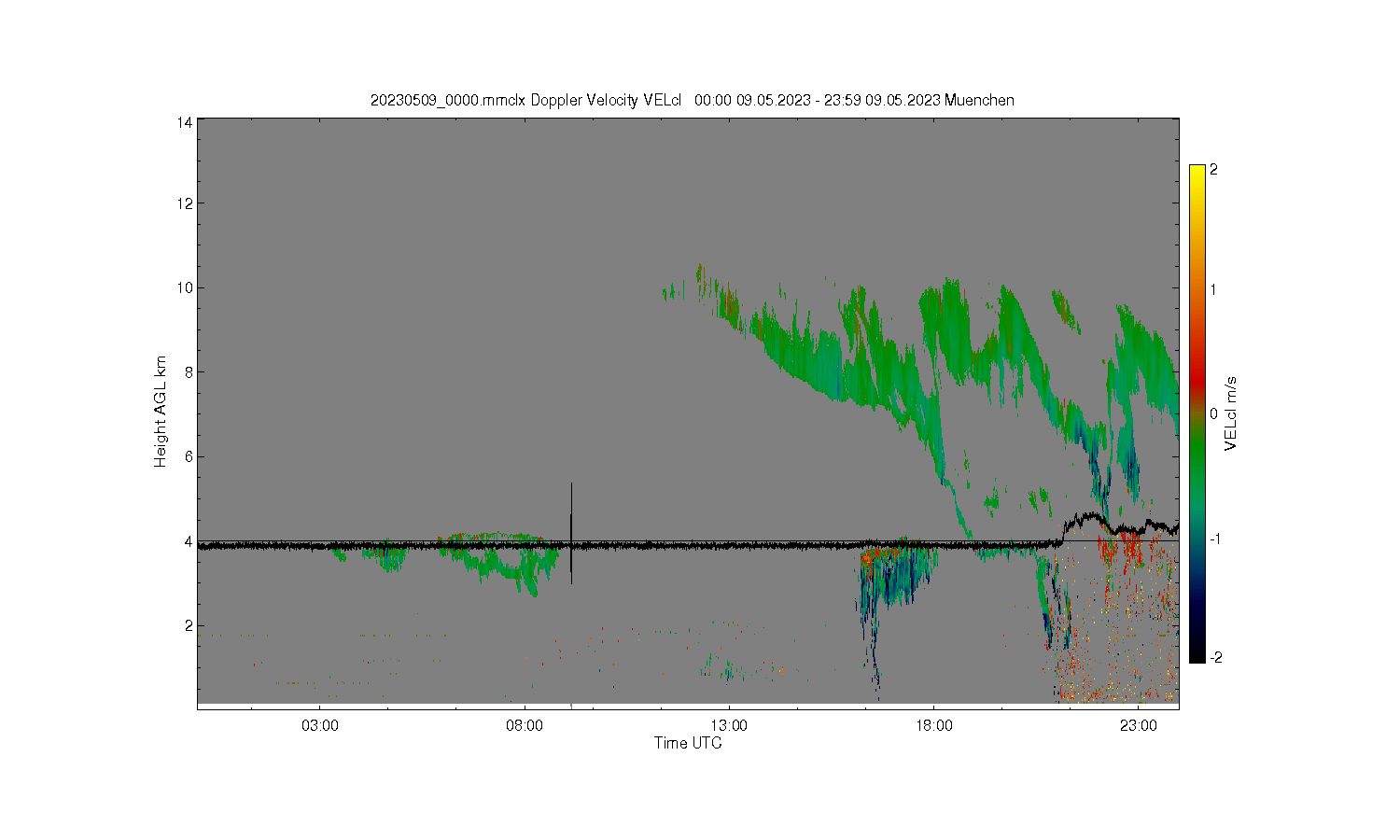This screenshot has width=1400, height=840.
Task: Click the velocity colorbar gradient
Action: (x=1197, y=413)
